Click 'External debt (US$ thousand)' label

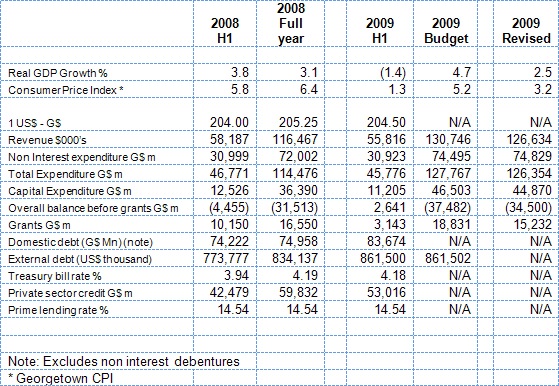click(x=80, y=259)
